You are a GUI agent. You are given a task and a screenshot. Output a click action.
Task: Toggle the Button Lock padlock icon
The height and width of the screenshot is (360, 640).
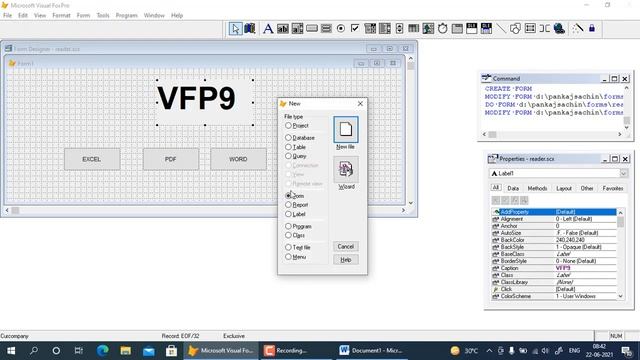coord(592,29)
